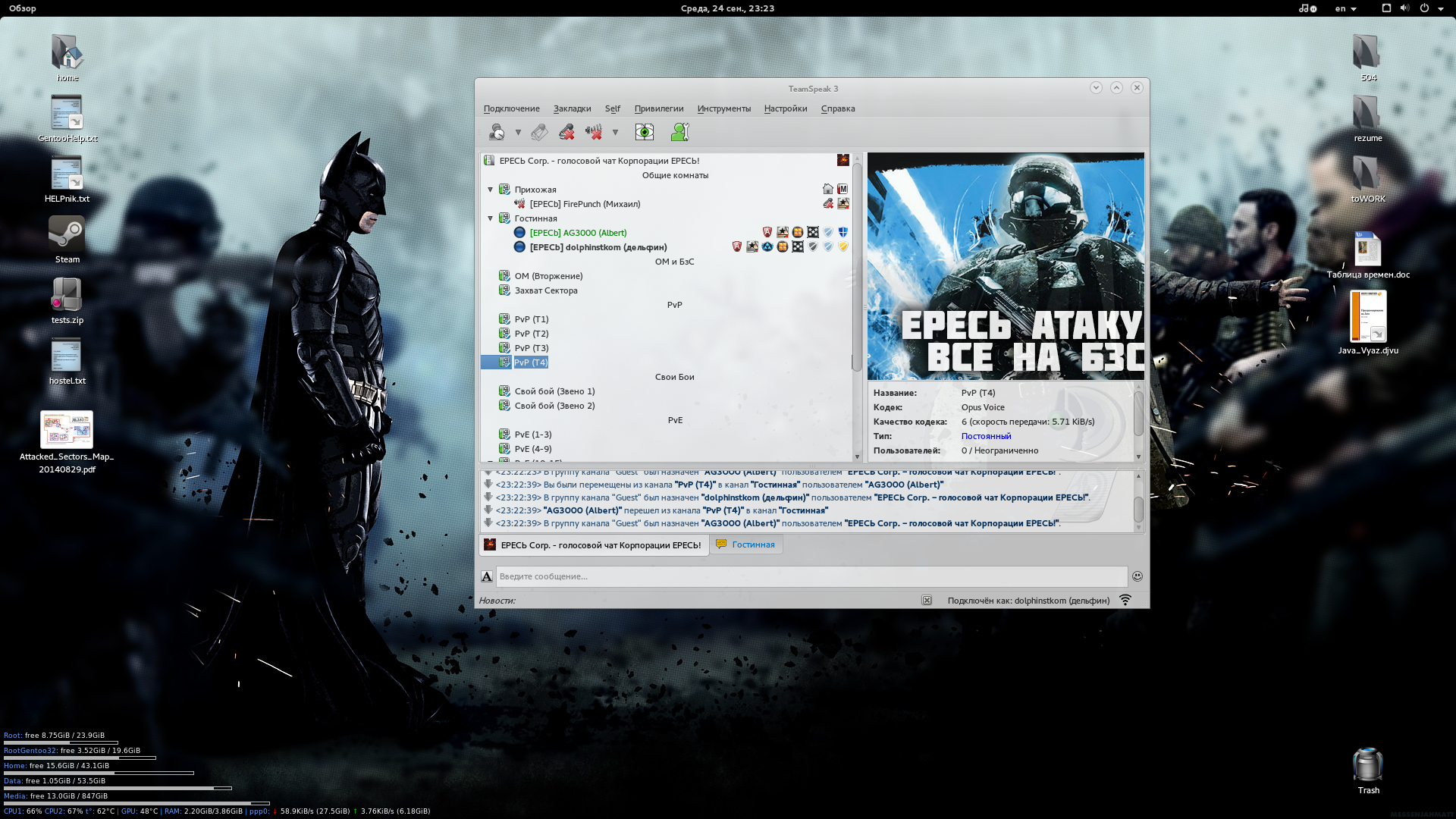Viewport: 1456px width, 819px height.
Task: Switch to the Гостинная chat tab
Action: (x=746, y=544)
